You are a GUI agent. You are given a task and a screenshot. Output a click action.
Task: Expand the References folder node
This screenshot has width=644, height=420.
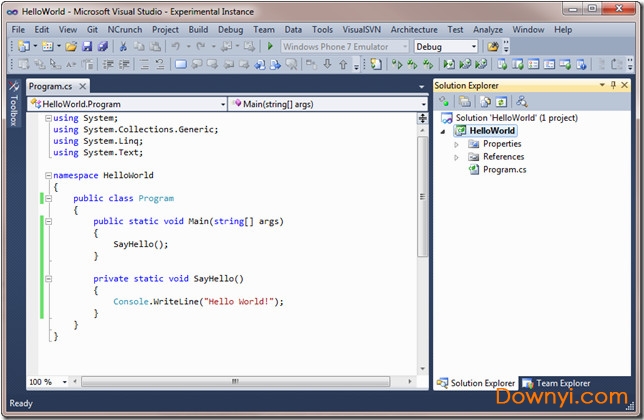pyautogui.click(x=457, y=157)
